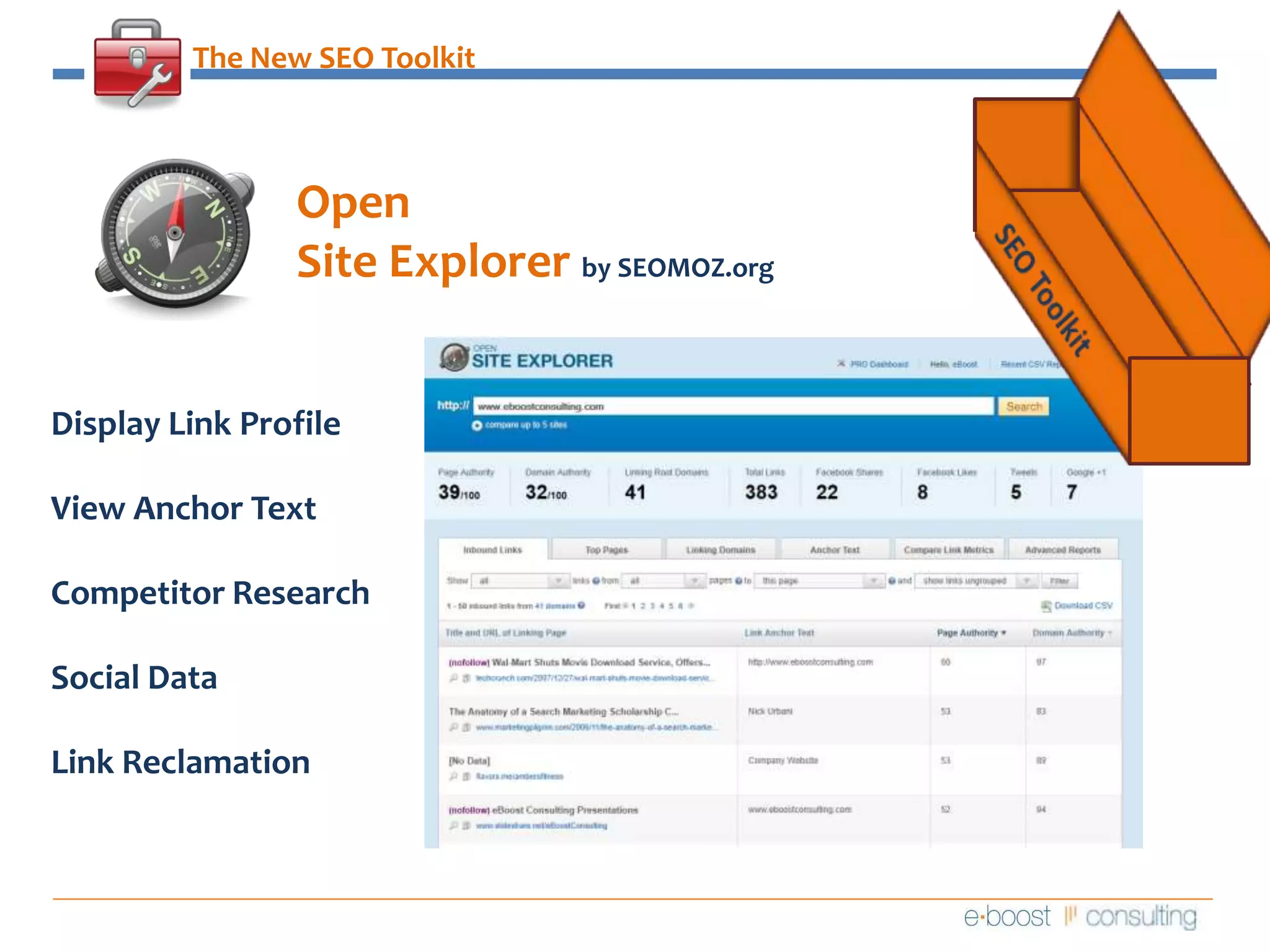The width and height of the screenshot is (1270, 952).
Task: Click the 'Company Website' anchor text cell
Action: (x=783, y=760)
